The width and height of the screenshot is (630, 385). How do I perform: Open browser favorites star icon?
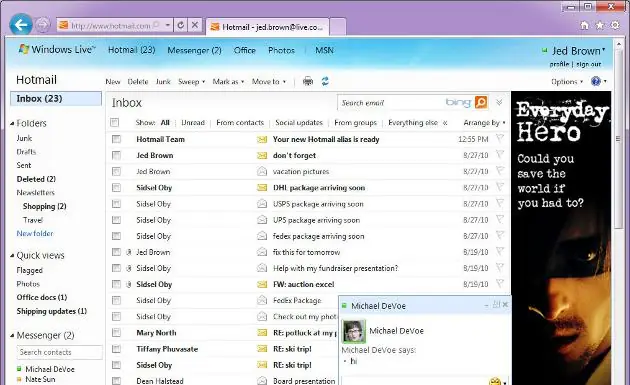(599, 25)
